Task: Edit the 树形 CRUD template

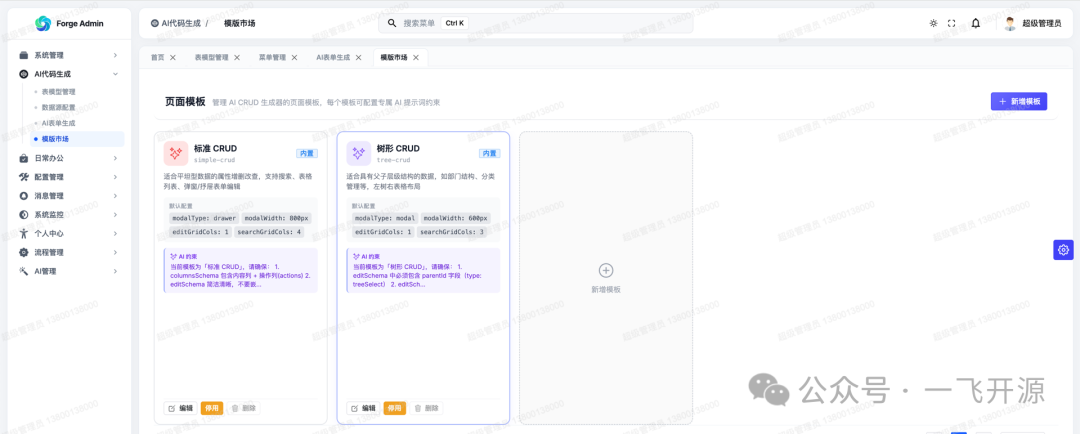Action: tap(364, 409)
